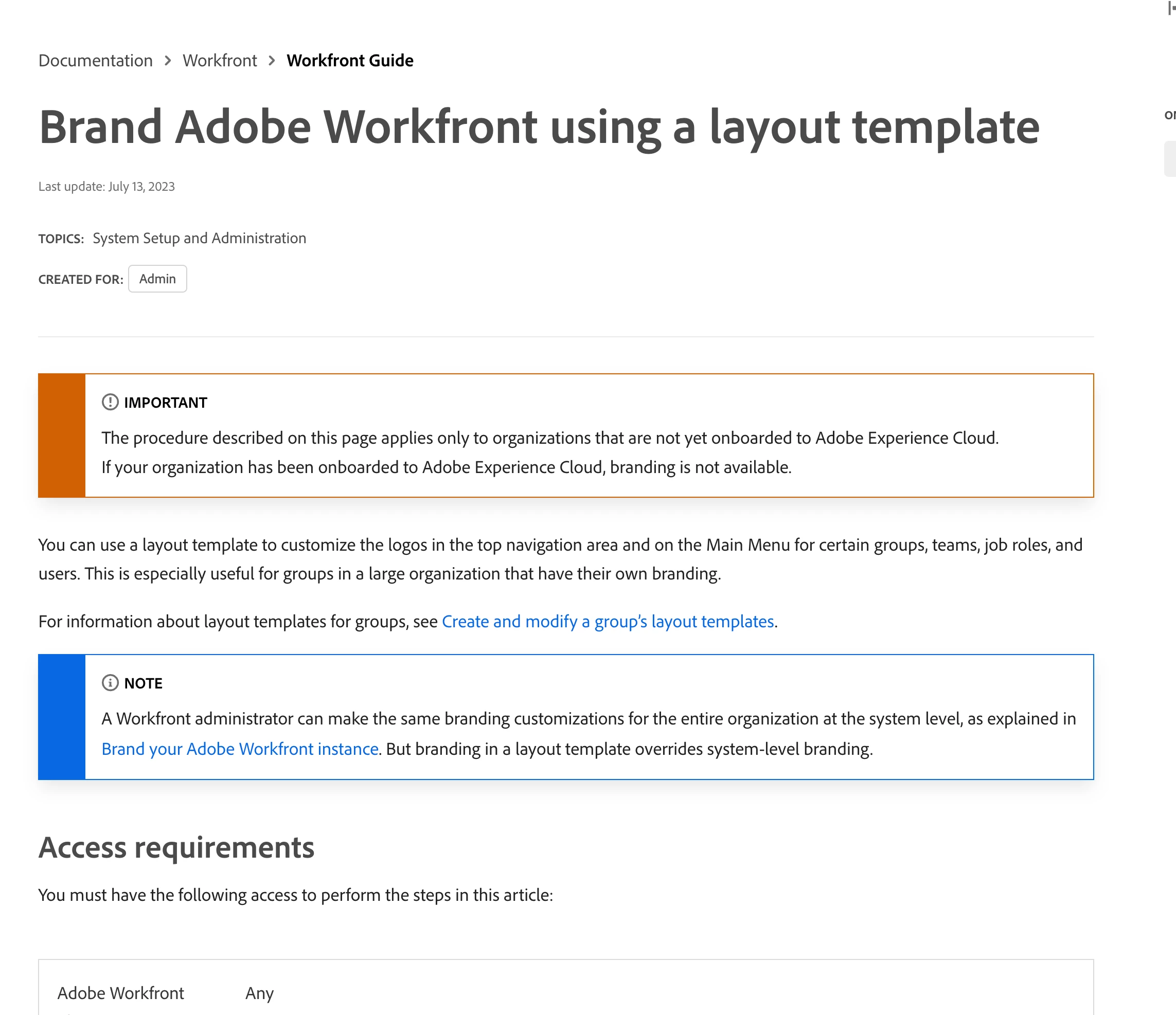This screenshot has height=1015, width=1176.
Task: Click the Access requirements heading
Action: pos(176,847)
